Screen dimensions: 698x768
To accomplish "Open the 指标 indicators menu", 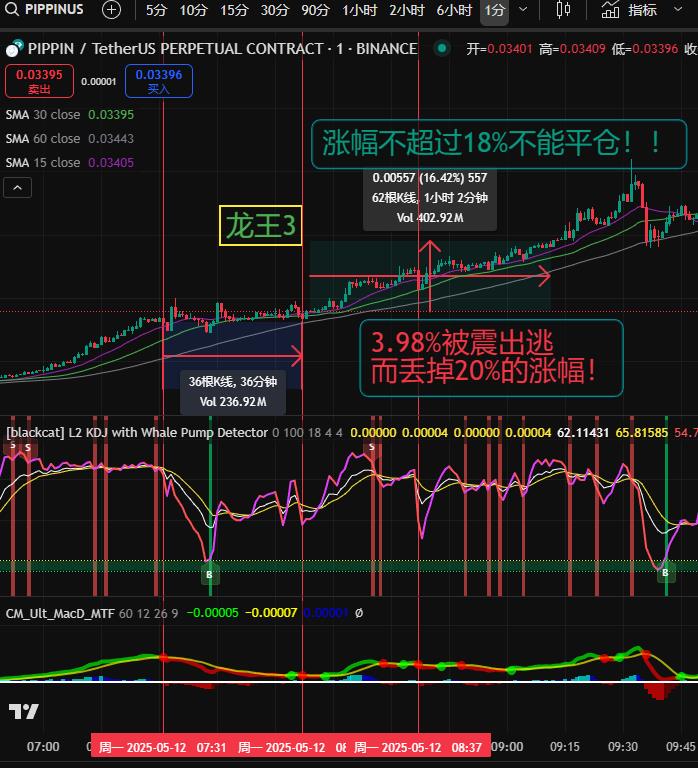I will (641, 10).
